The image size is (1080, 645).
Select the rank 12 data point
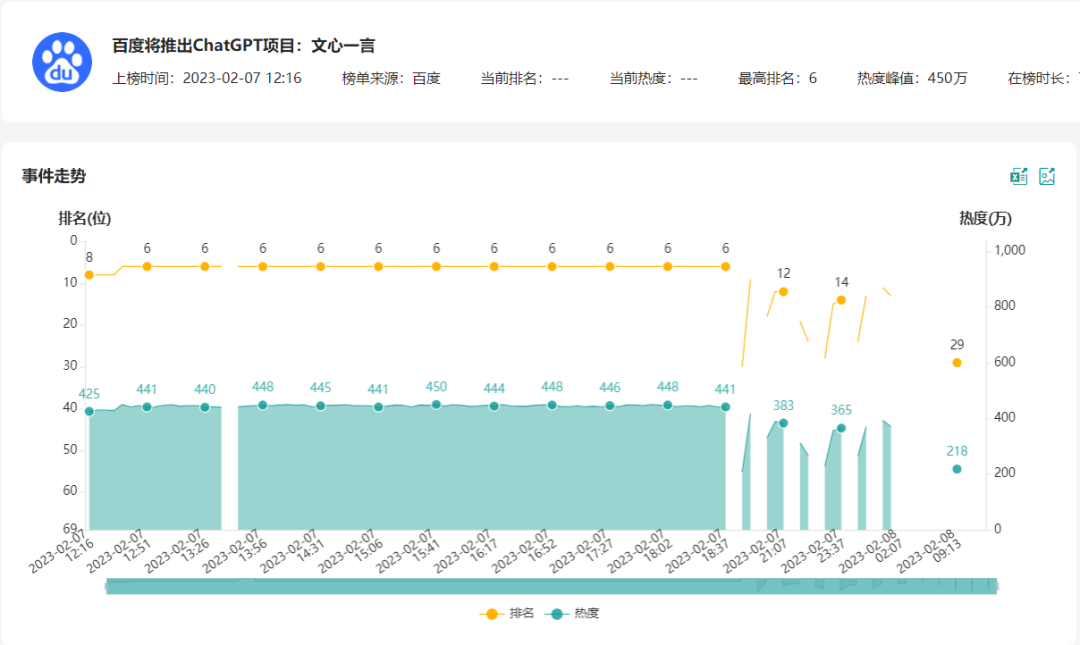pos(783,292)
